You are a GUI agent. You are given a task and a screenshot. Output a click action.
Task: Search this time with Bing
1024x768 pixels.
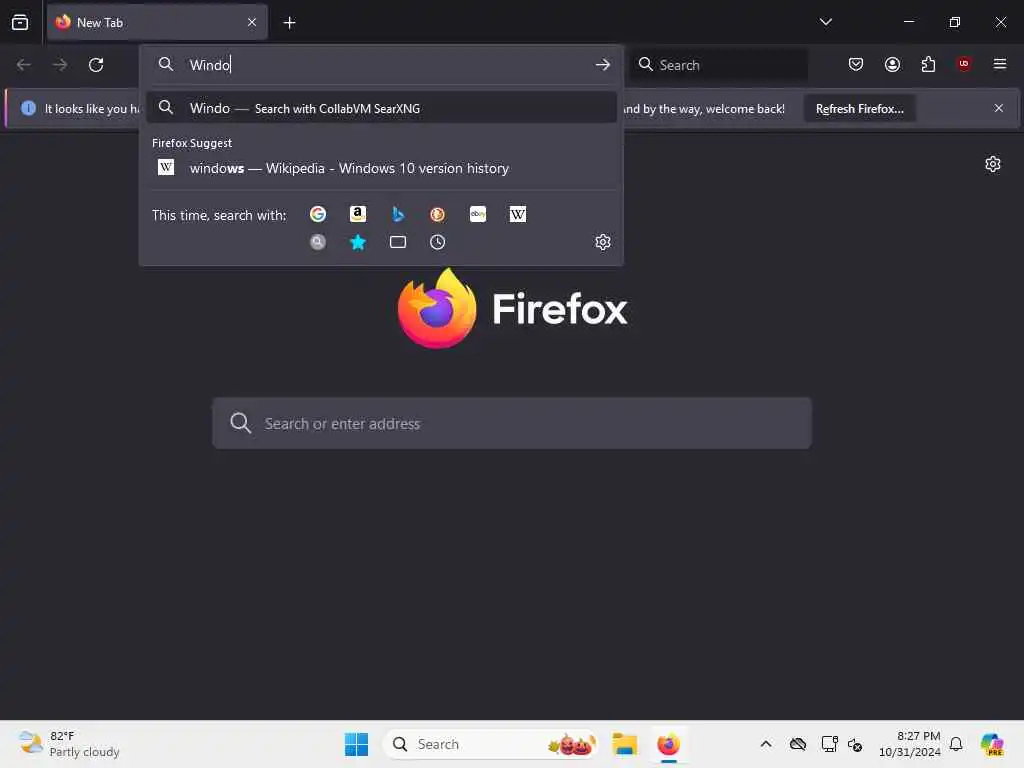click(x=398, y=214)
